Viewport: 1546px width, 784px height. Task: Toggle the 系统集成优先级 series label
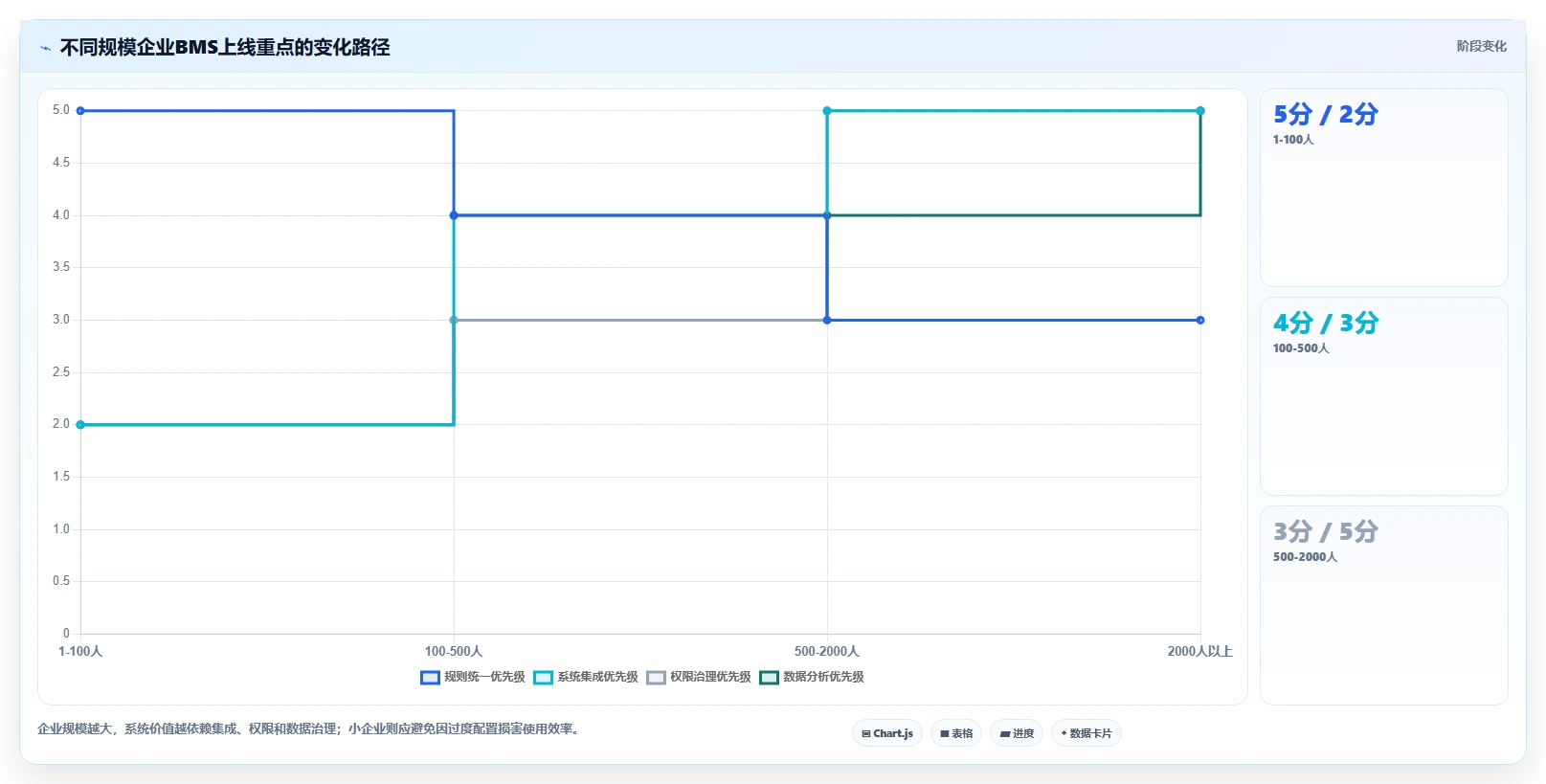pyautogui.click(x=597, y=677)
